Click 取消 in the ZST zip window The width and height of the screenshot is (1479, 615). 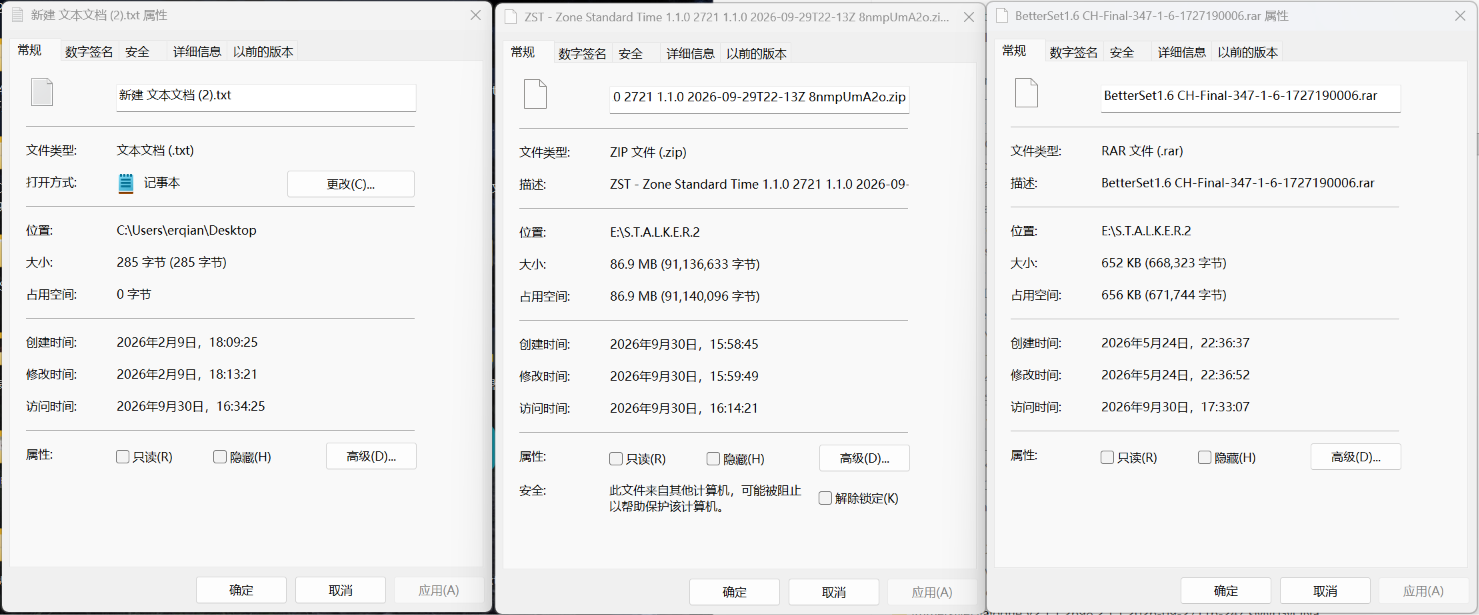(x=833, y=592)
